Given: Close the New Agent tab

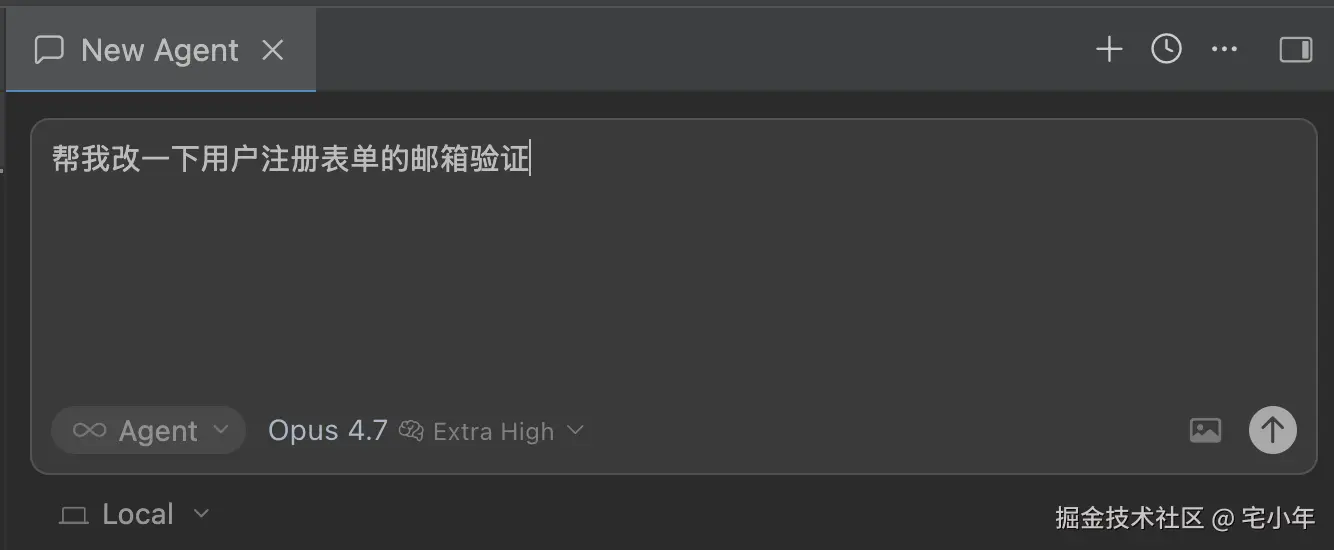Looking at the screenshot, I should click(273, 50).
